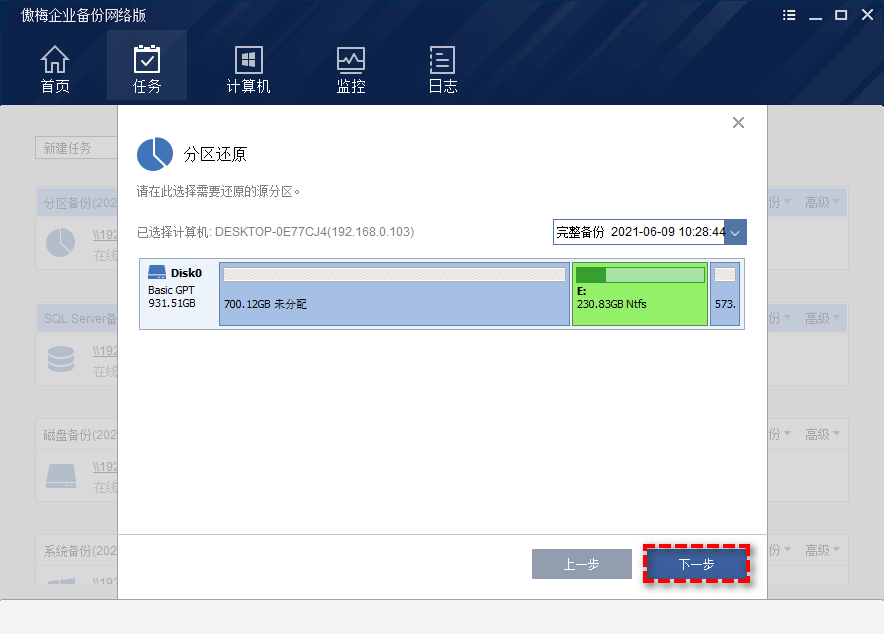The width and height of the screenshot is (884, 634).
Task: Click the 上一步 button
Action: point(581,564)
